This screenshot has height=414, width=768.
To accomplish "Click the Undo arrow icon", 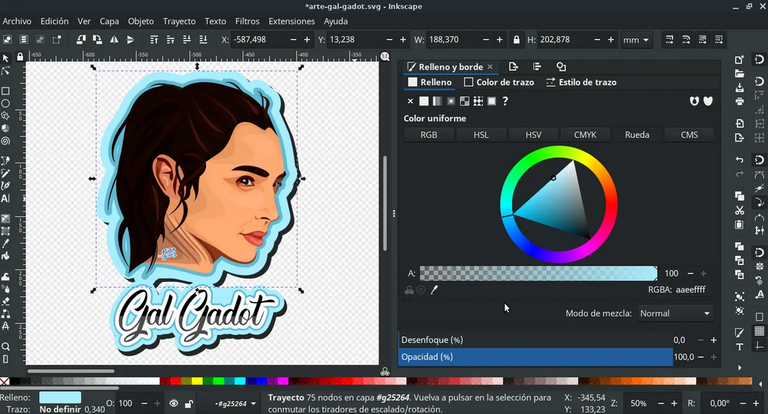I will [x=740, y=160].
